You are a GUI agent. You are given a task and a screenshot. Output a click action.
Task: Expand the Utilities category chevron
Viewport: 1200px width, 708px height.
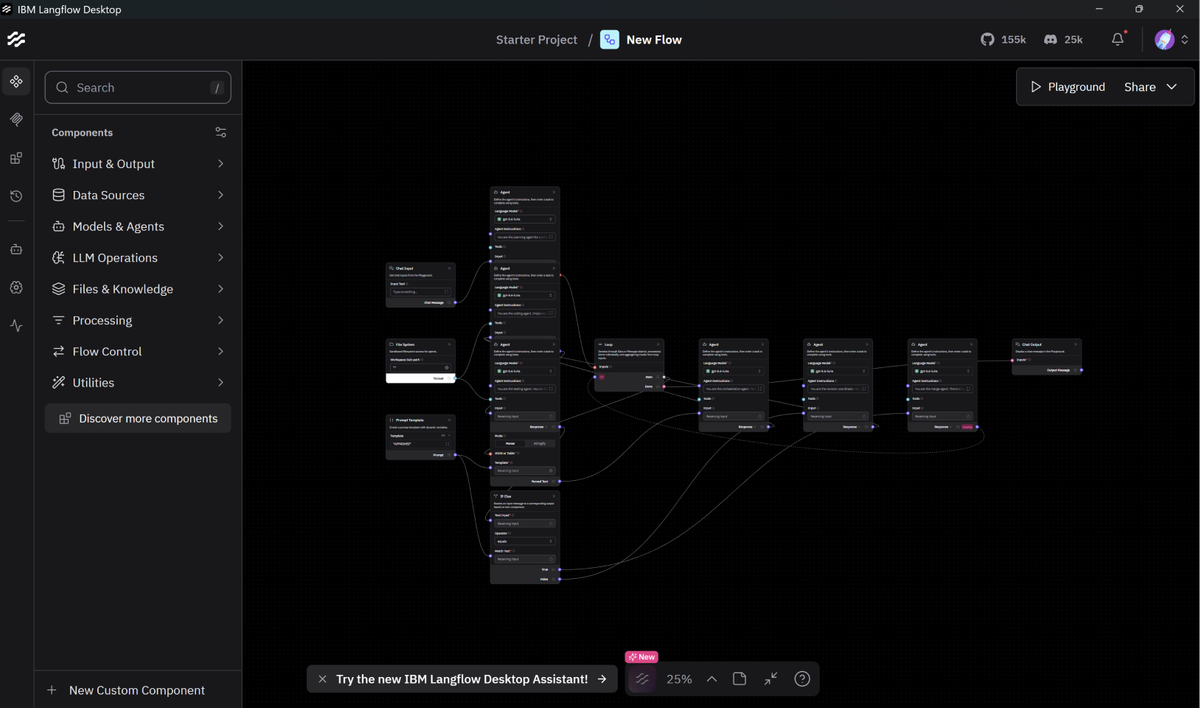click(x=220, y=382)
